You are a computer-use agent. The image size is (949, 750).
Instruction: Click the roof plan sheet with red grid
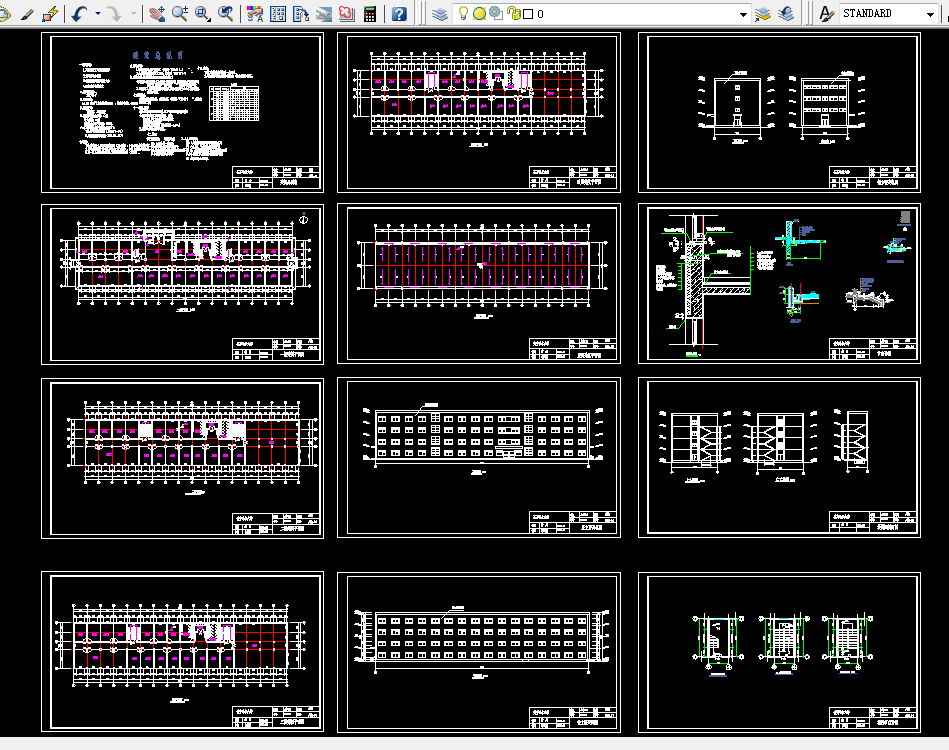click(x=479, y=284)
